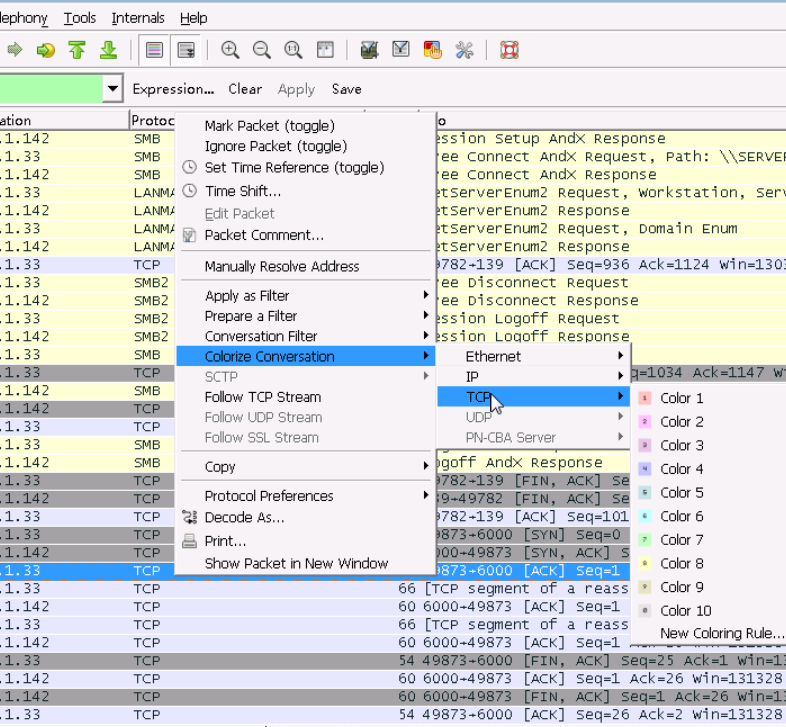The width and height of the screenshot is (786, 727).
Task: Toggle auto scroll in live capture
Action: [x=185, y=50]
